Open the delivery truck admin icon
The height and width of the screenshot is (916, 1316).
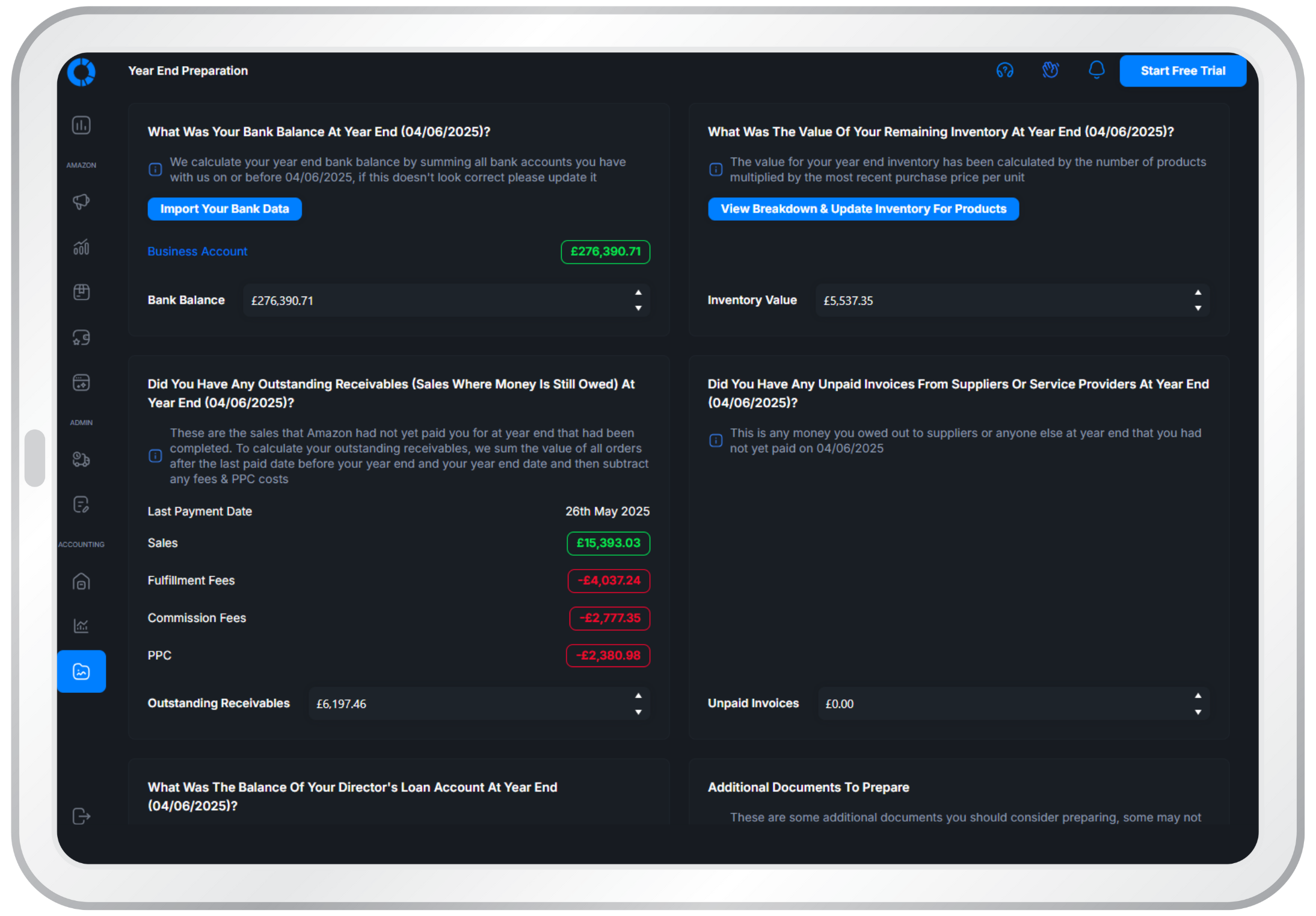tap(81, 460)
